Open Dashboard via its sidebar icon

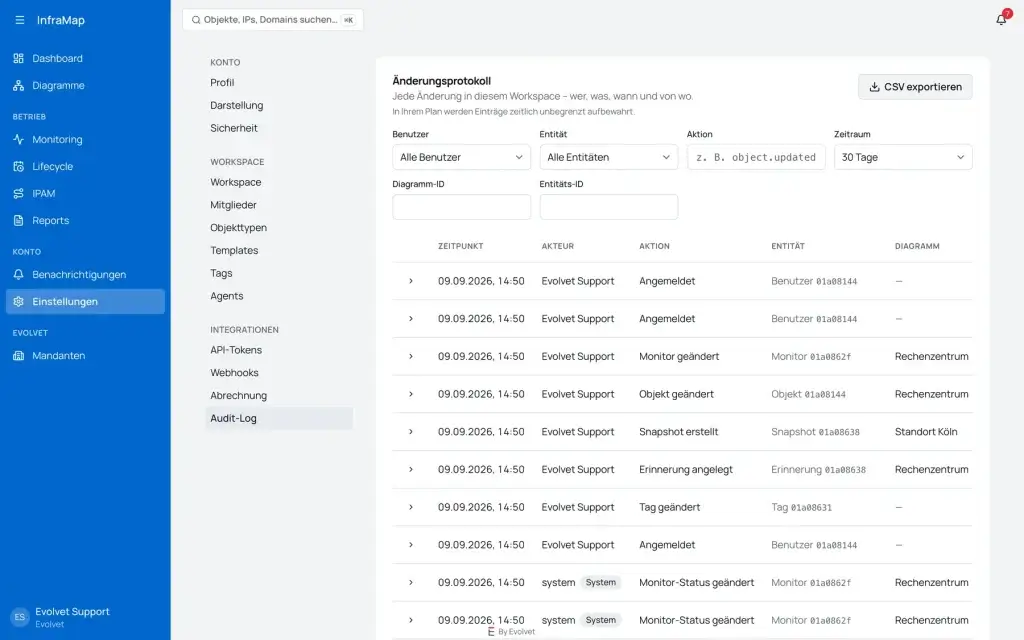point(18,58)
